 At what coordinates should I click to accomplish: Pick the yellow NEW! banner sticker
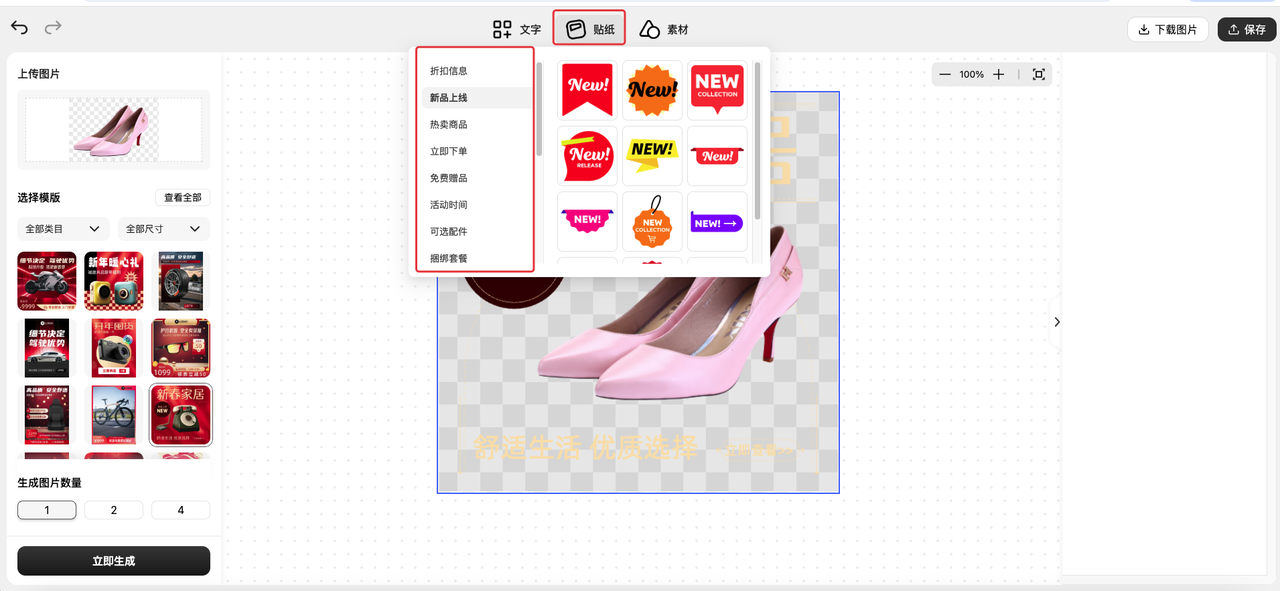[652, 155]
